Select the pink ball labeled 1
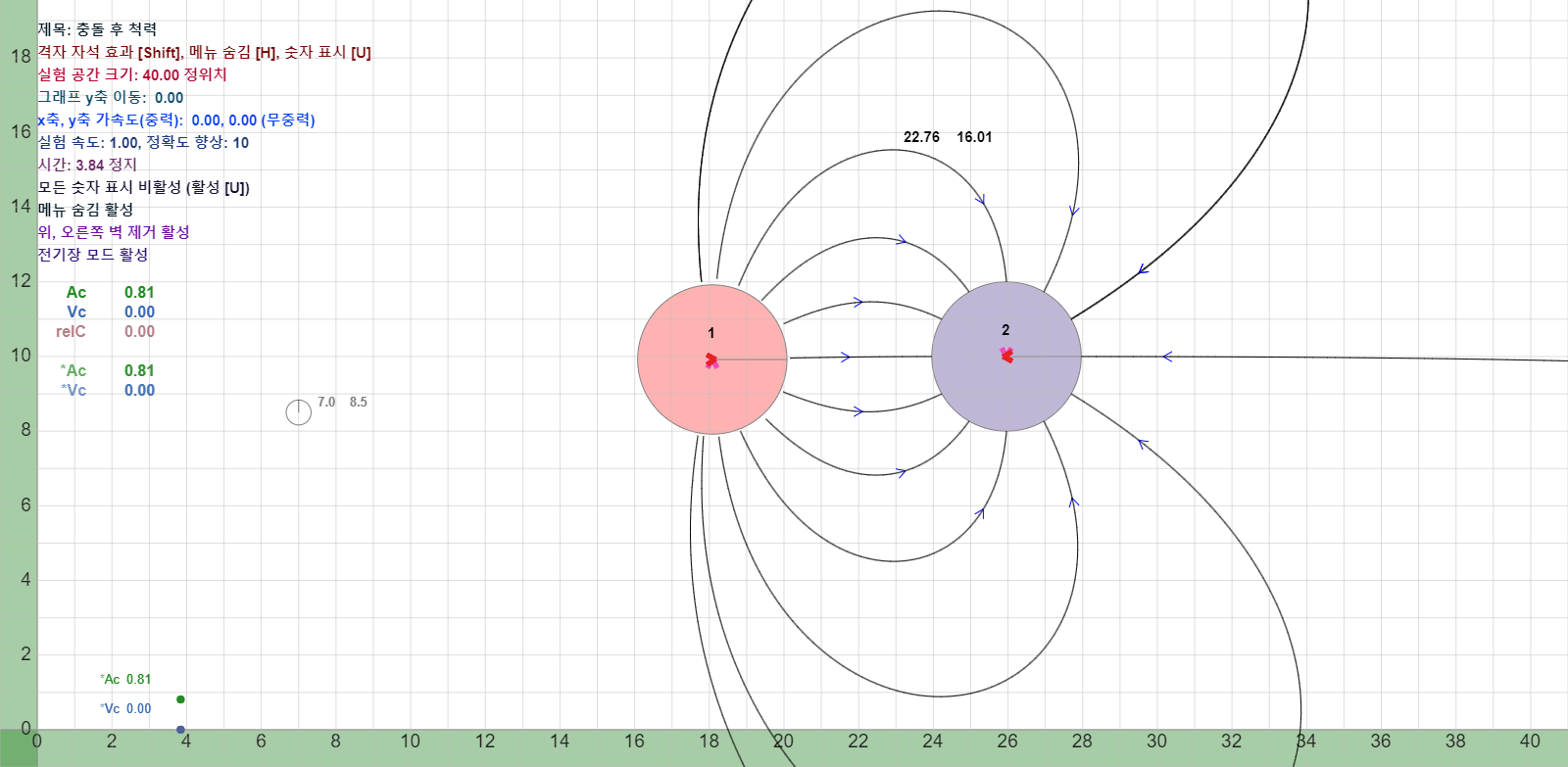This screenshot has width=1568, height=767. coord(712,360)
